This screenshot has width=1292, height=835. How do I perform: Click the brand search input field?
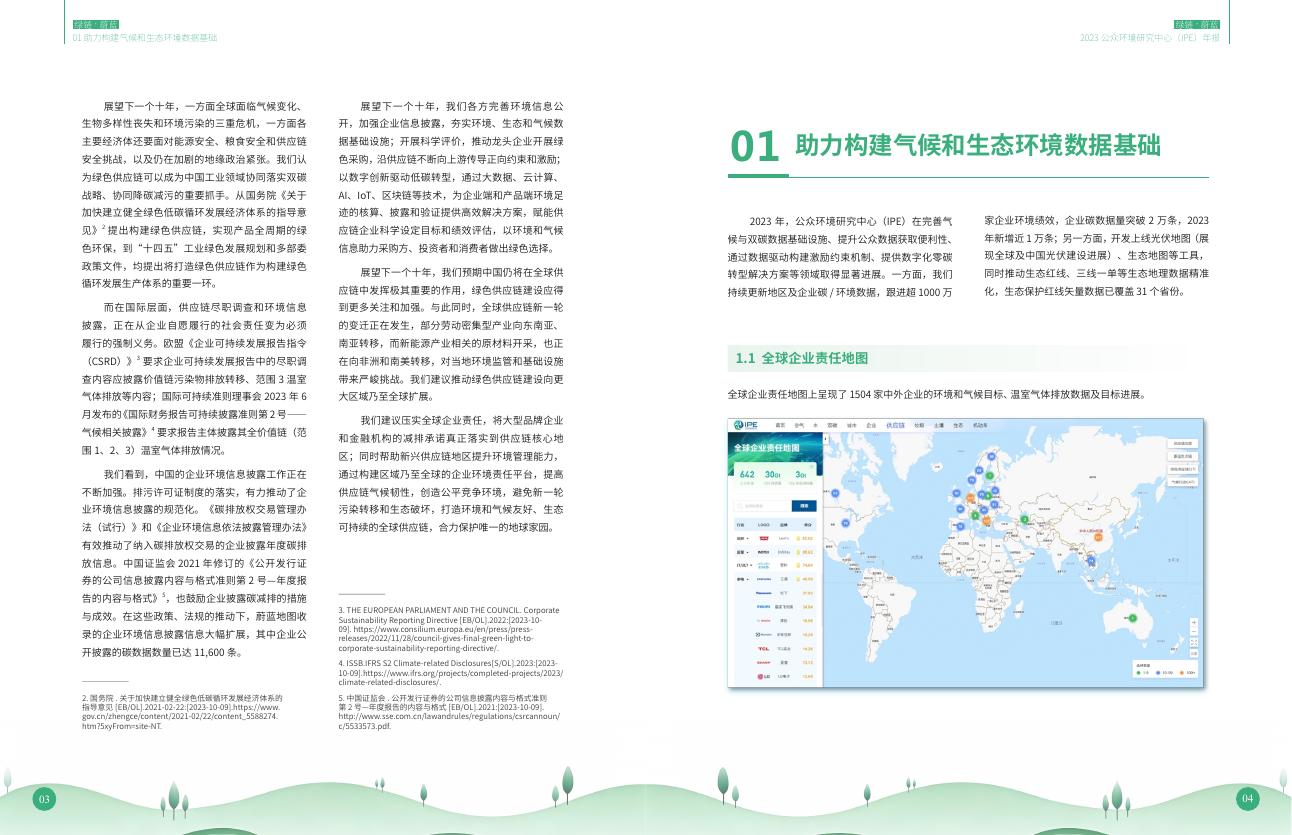click(763, 506)
